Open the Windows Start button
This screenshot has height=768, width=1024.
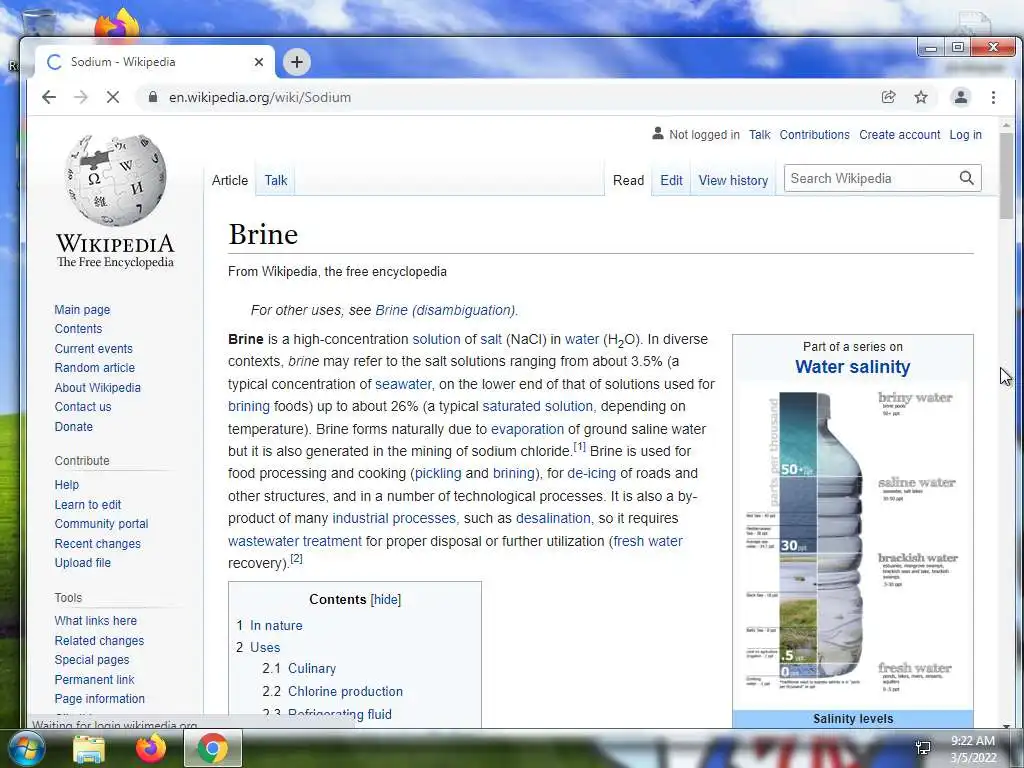(x=26, y=748)
